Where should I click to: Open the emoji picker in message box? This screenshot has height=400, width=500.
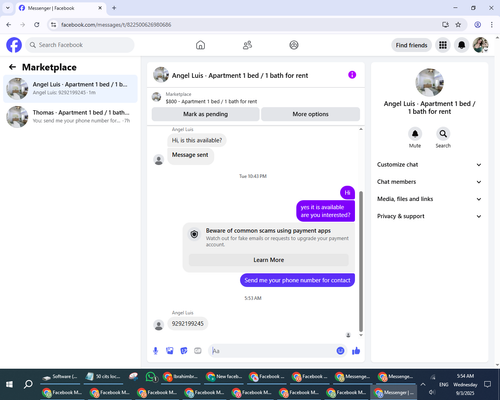pos(340,351)
